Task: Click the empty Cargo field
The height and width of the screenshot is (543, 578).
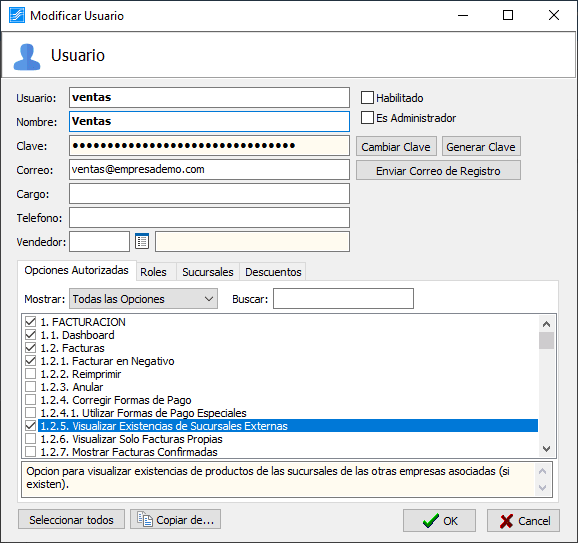Action: (209, 194)
